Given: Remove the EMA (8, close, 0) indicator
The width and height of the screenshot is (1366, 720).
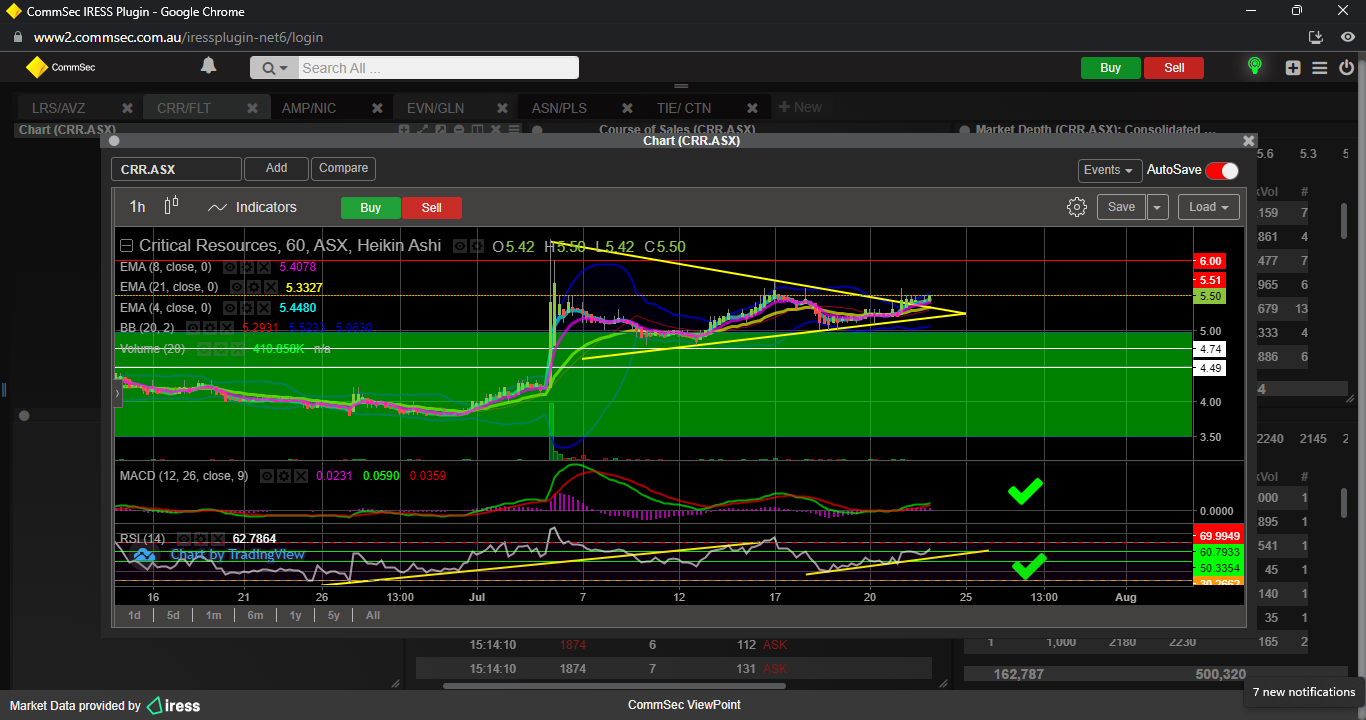Looking at the screenshot, I should tap(264, 268).
